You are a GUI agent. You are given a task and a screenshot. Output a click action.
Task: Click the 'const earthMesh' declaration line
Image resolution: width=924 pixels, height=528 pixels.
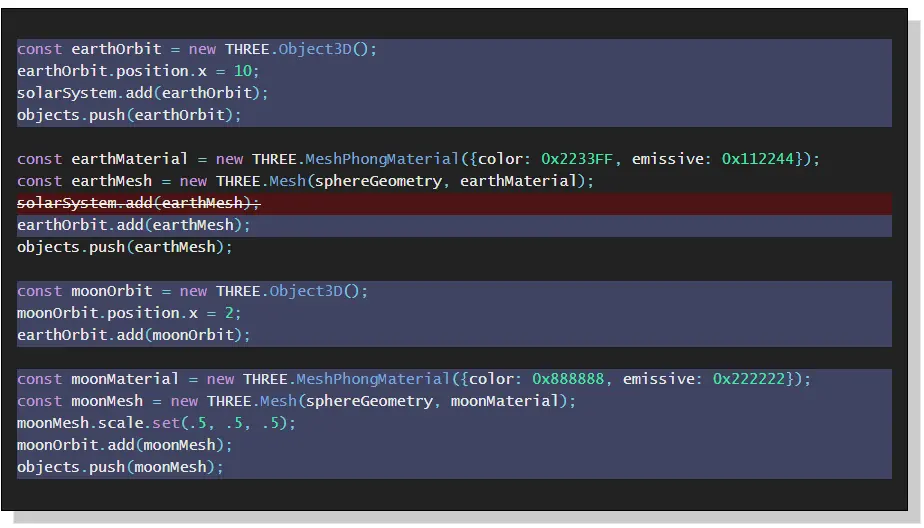pos(305,181)
